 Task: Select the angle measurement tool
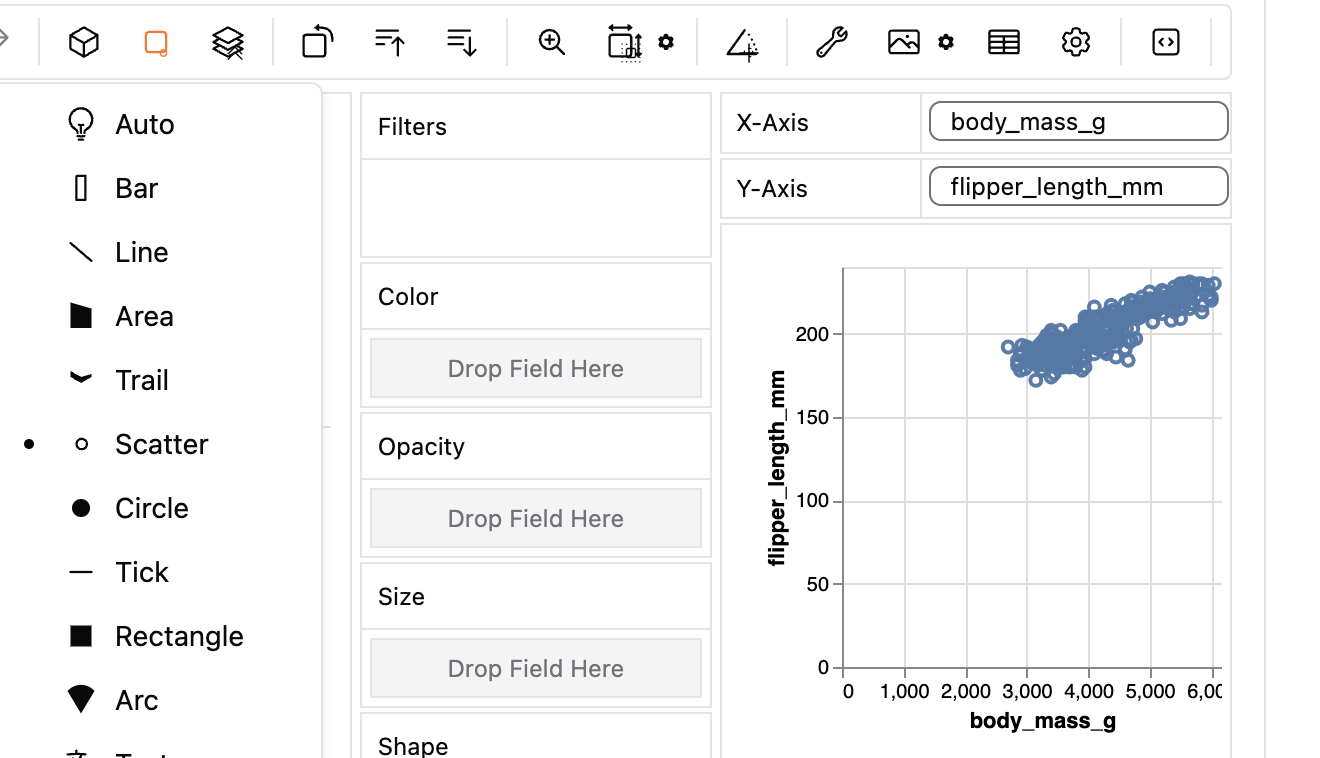click(x=741, y=43)
